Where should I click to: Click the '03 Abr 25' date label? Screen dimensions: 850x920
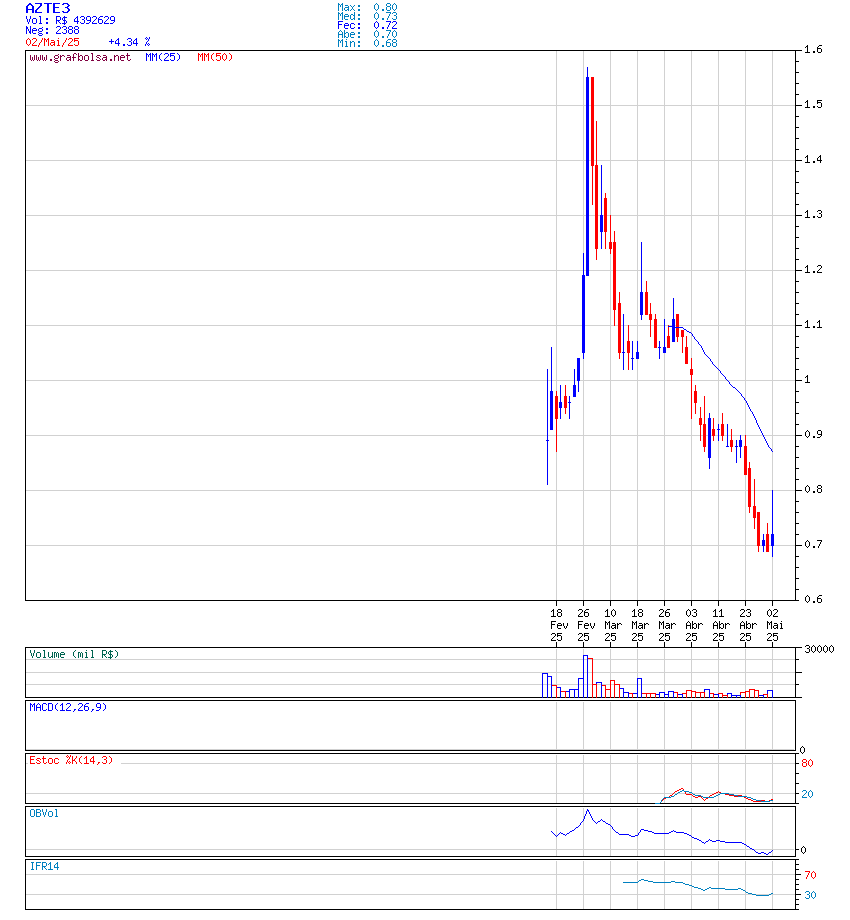693,625
